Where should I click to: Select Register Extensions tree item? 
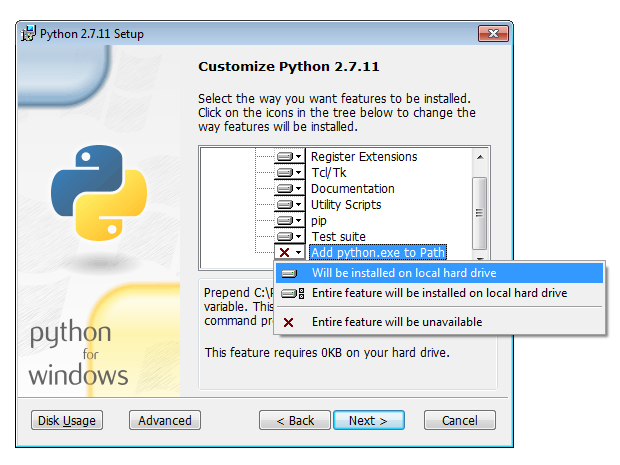(364, 157)
